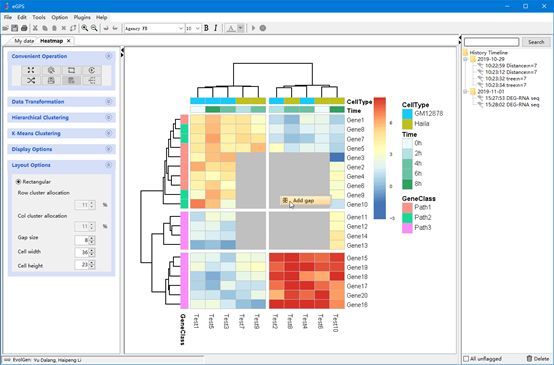Click the zoom-select icon in Convenient Operation
The height and width of the screenshot is (365, 554).
pyautogui.click(x=51, y=70)
